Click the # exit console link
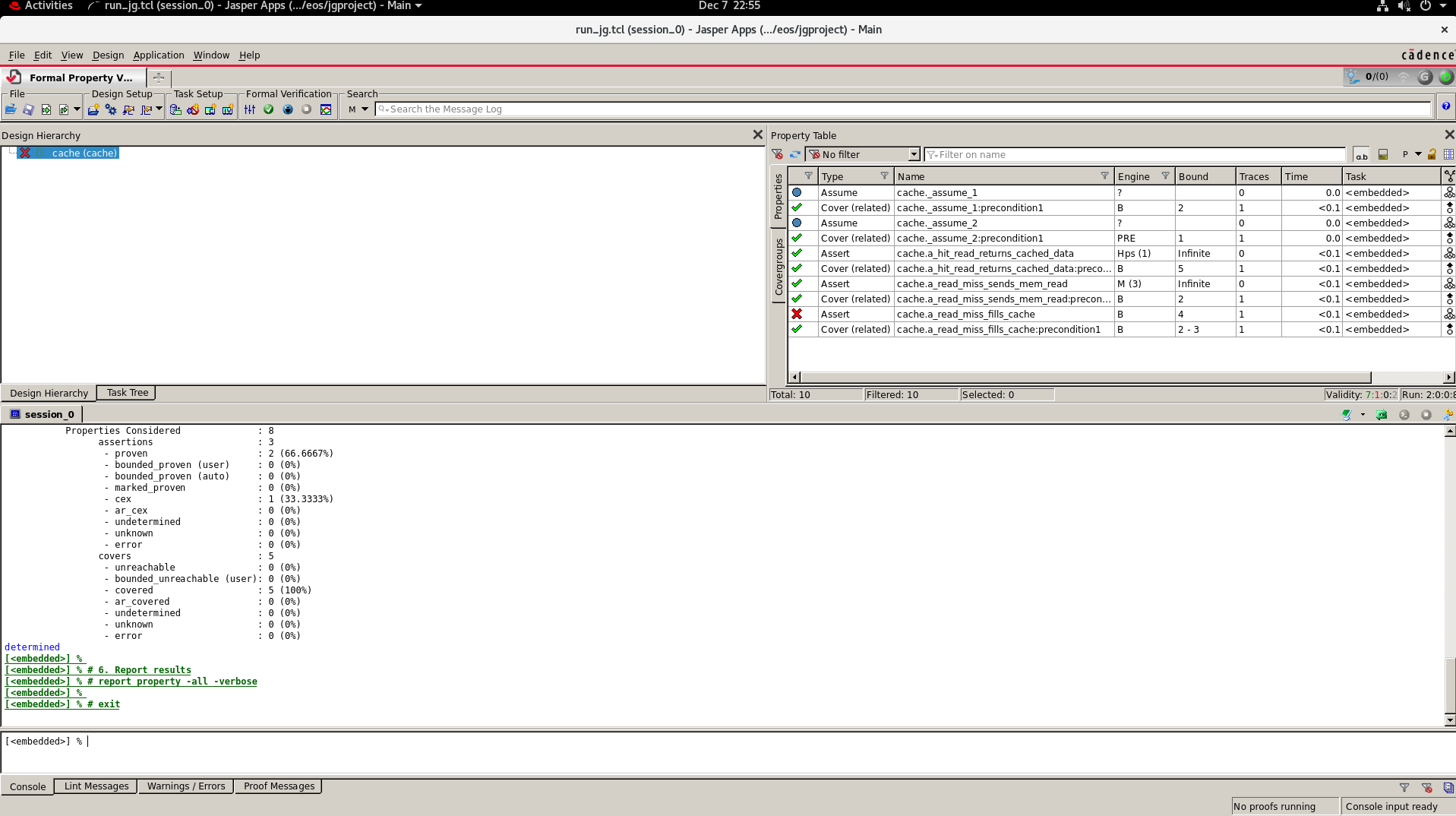Viewport: 1456px width, 816px height. click(103, 704)
